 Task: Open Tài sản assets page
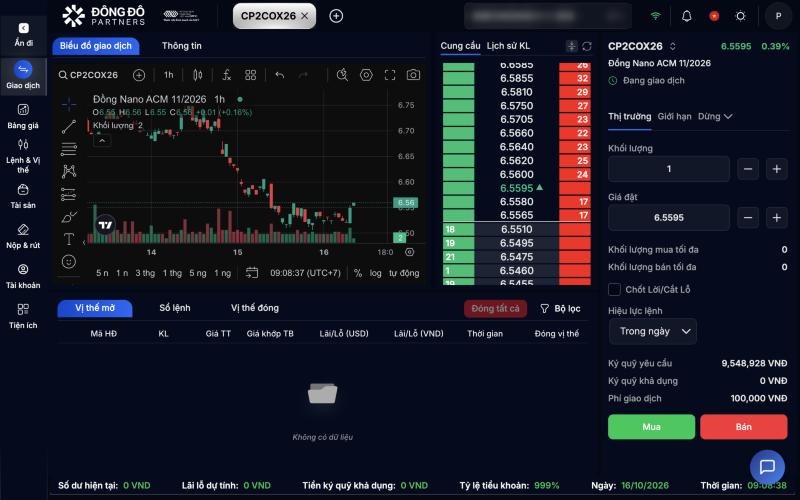pyautogui.click(x=23, y=196)
